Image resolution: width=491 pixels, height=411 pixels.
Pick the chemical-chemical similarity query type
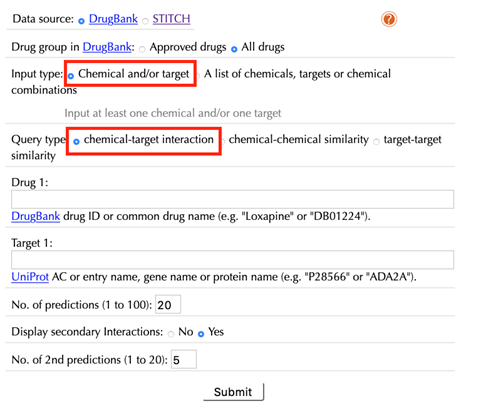pos(222,142)
